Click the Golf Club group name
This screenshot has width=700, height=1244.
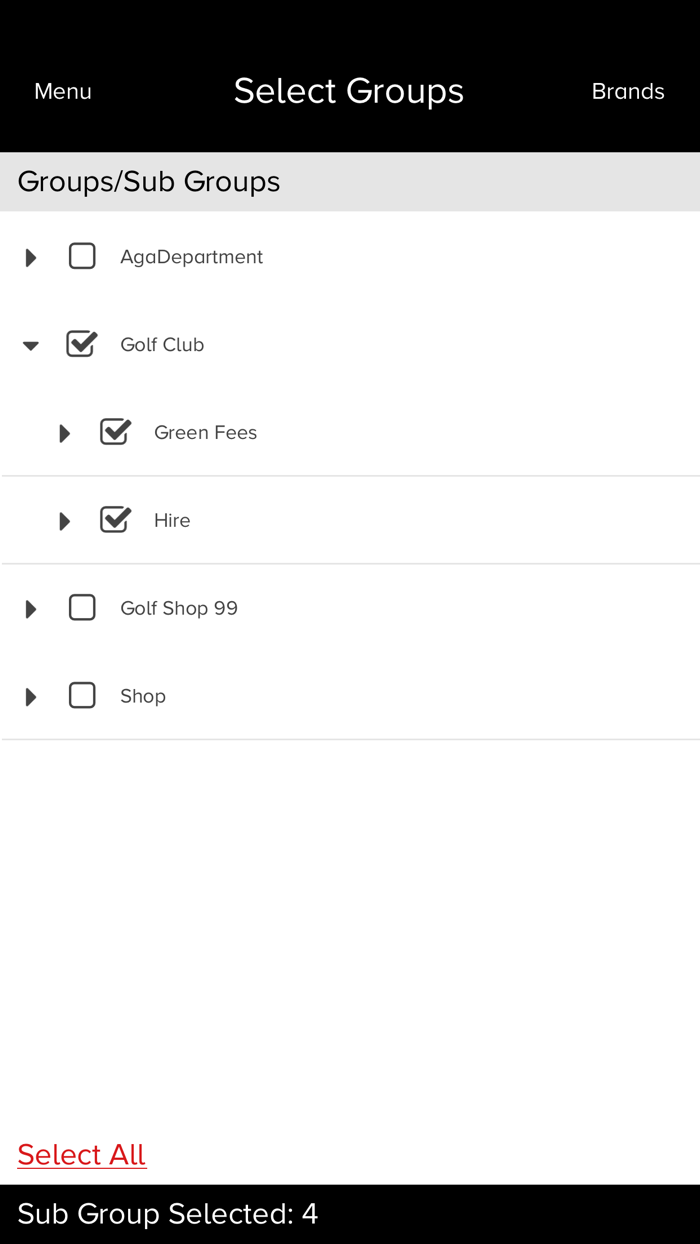click(162, 345)
